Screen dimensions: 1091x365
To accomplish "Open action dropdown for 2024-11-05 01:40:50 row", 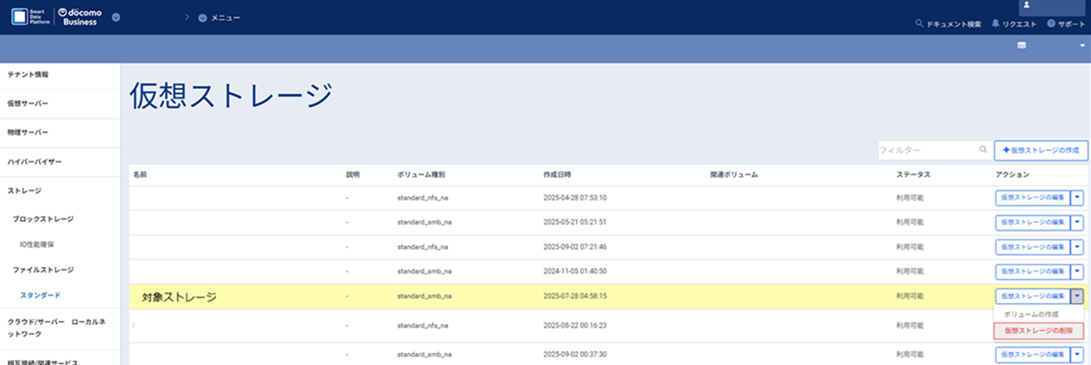I will (x=1078, y=272).
